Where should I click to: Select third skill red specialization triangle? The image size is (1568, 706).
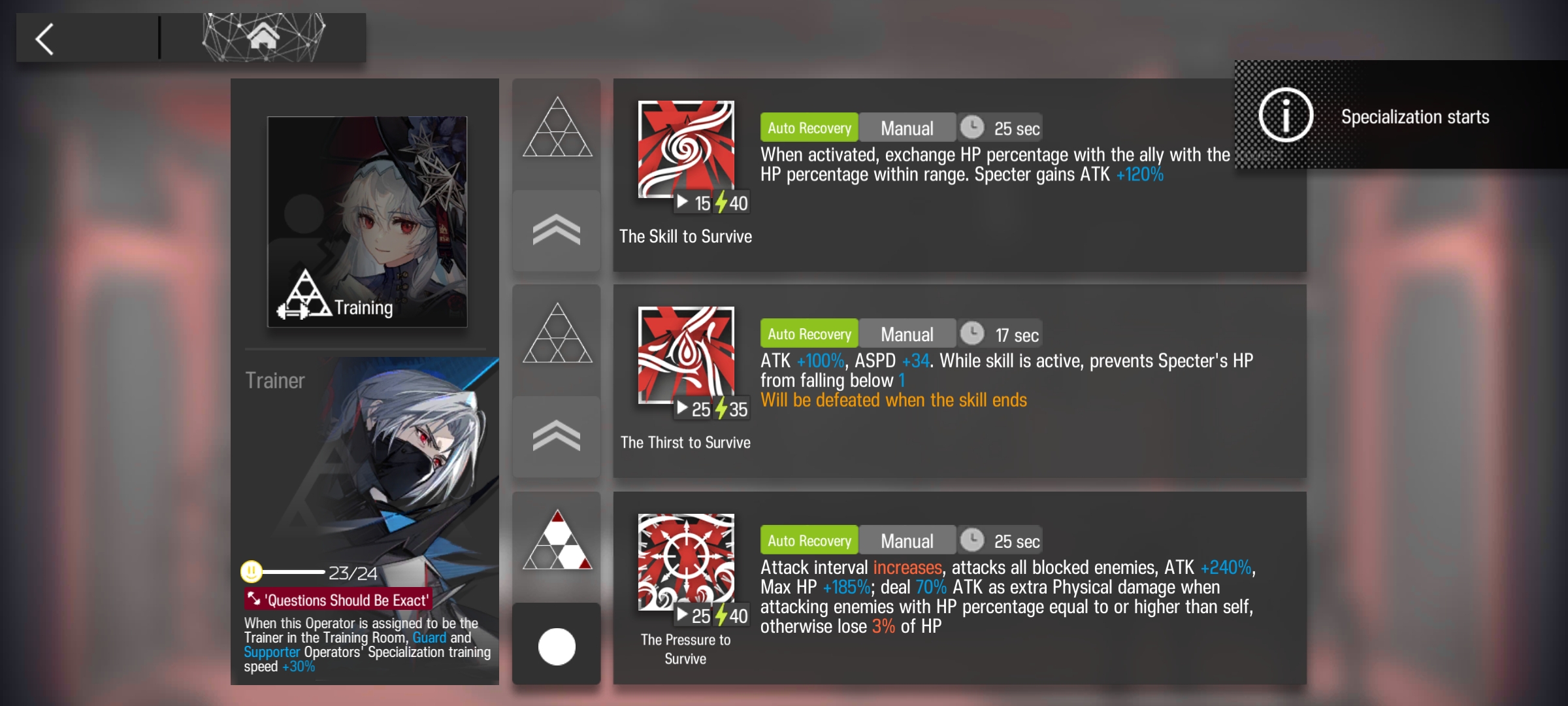[557, 540]
